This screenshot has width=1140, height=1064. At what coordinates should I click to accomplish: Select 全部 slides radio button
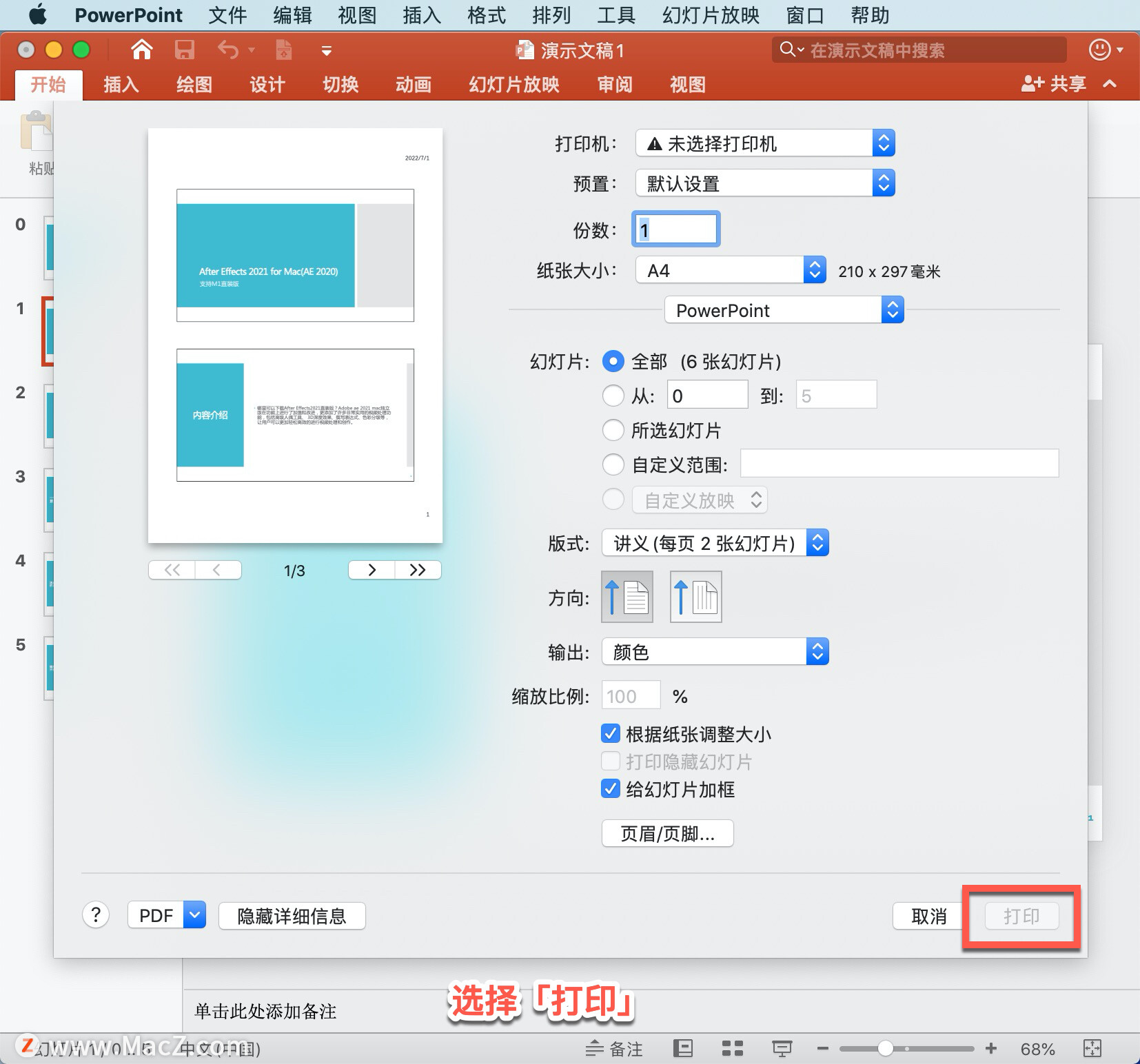tap(613, 361)
